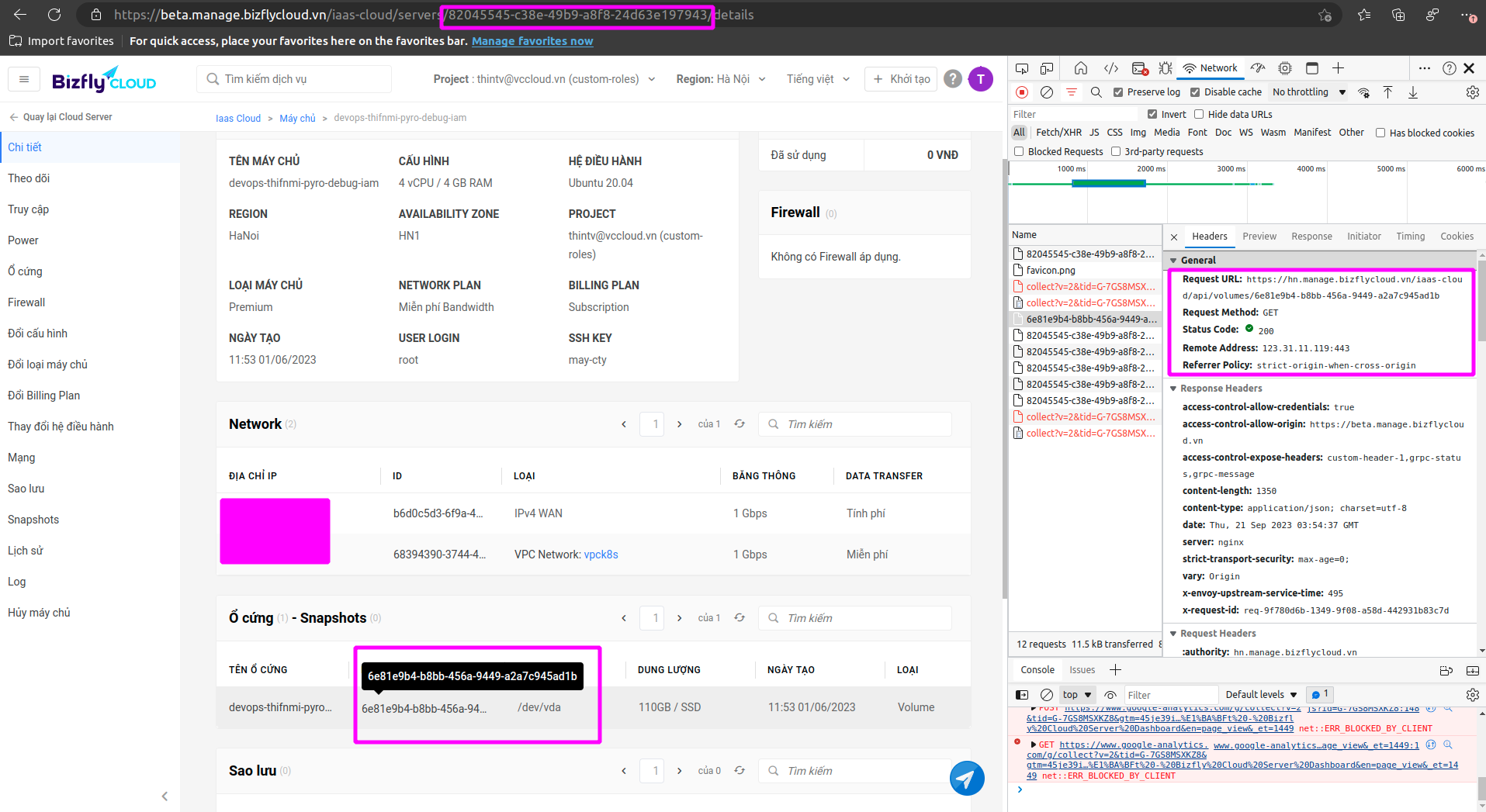Open DevTools settings gear in Network toolbar

[1472, 92]
